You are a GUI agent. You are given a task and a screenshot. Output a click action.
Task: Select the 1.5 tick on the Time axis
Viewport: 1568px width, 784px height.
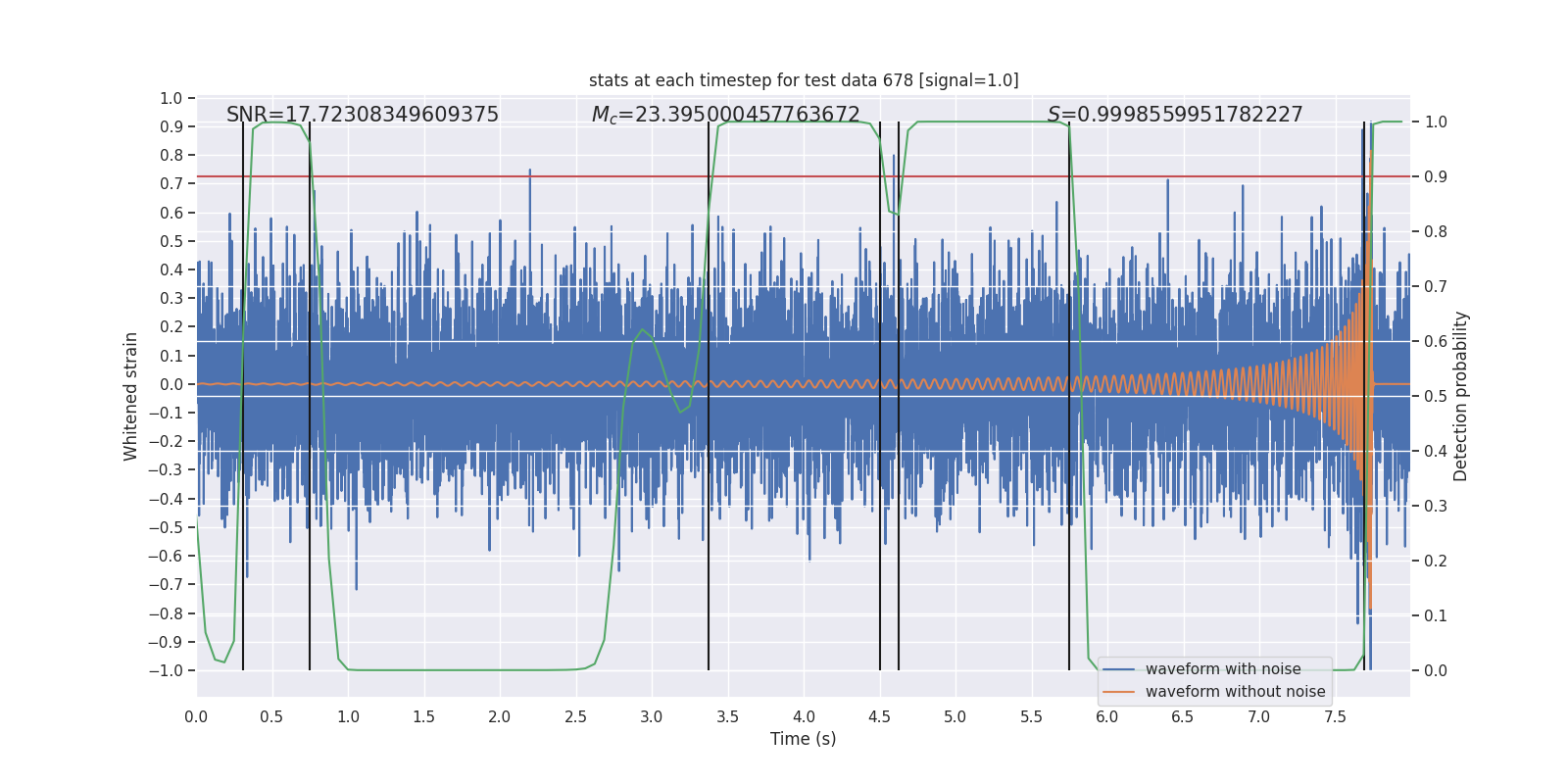pyautogui.click(x=423, y=717)
